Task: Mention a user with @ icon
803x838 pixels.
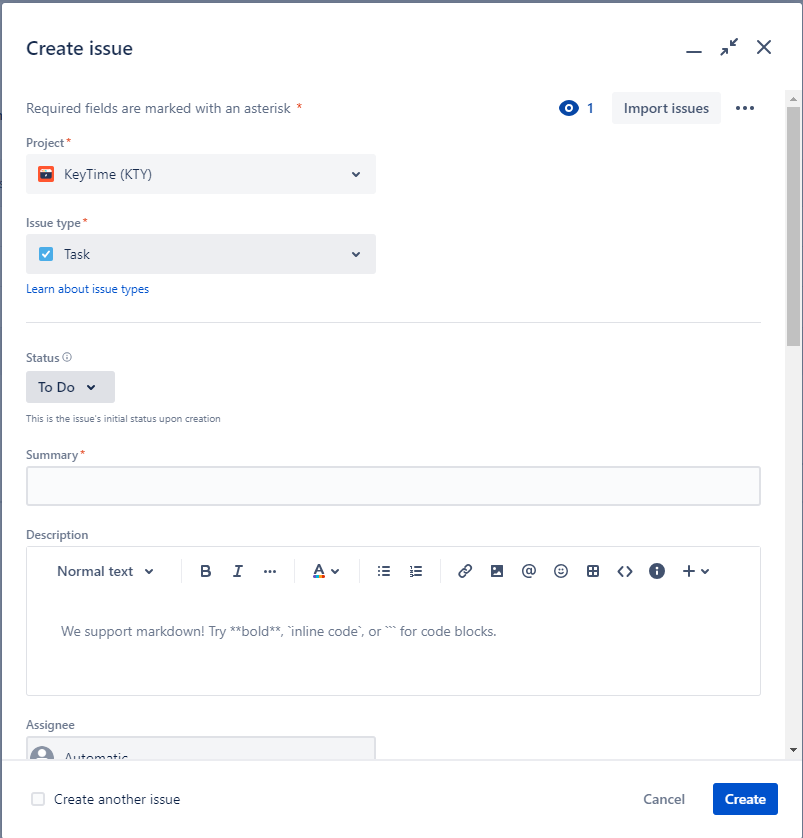Action: (x=528, y=571)
